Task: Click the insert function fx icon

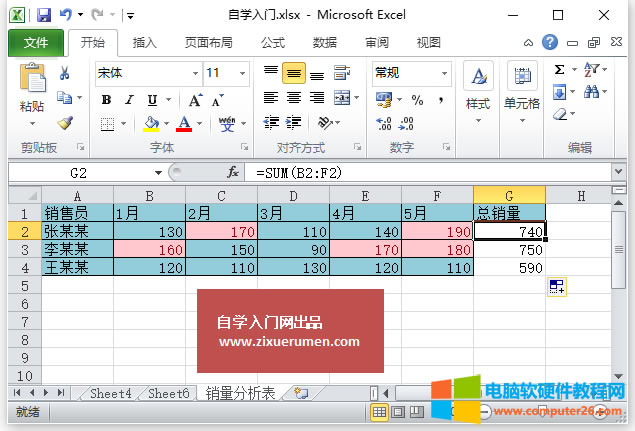Action: coord(233,172)
